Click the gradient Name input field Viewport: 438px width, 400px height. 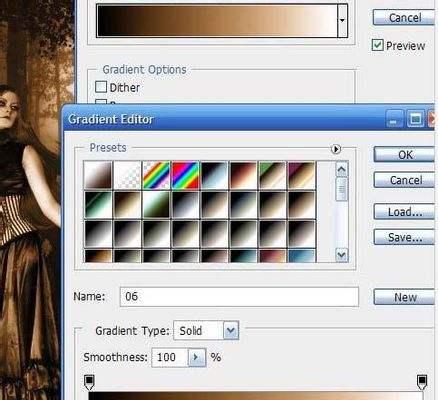[x=239, y=296]
